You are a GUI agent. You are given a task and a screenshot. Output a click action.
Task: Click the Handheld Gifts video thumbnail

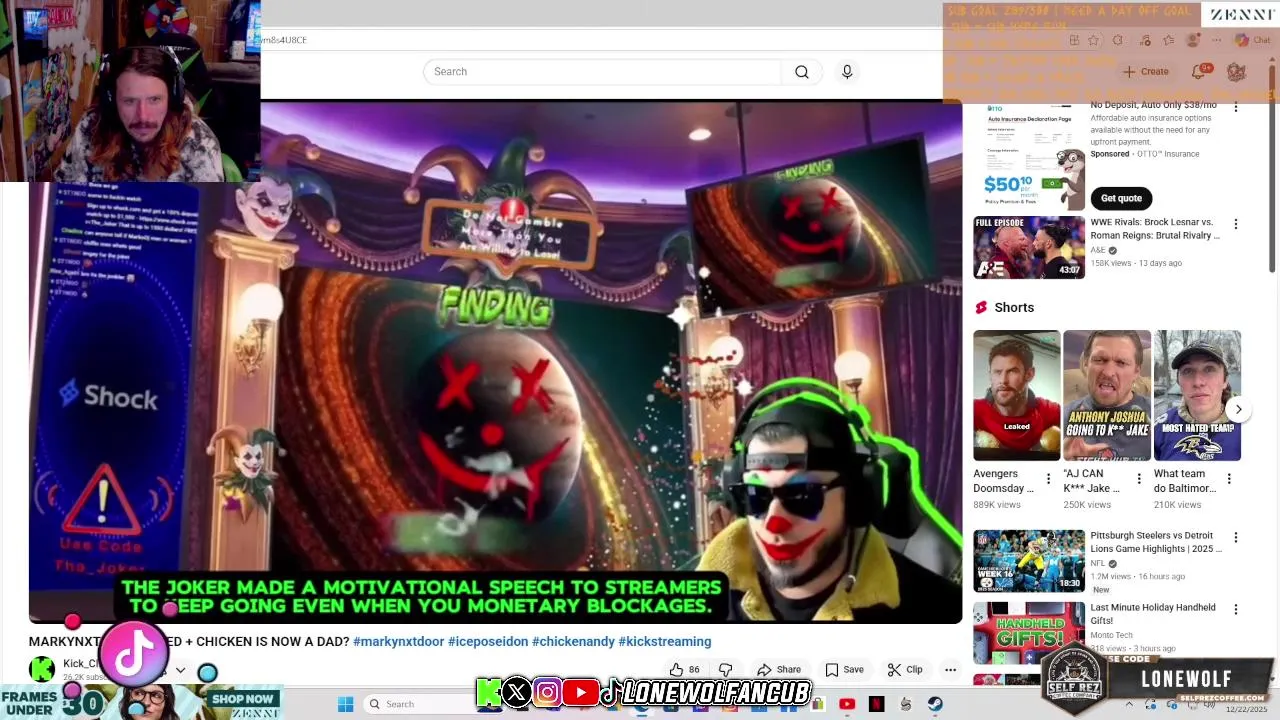pyautogui.click(x=1029, y=632)
